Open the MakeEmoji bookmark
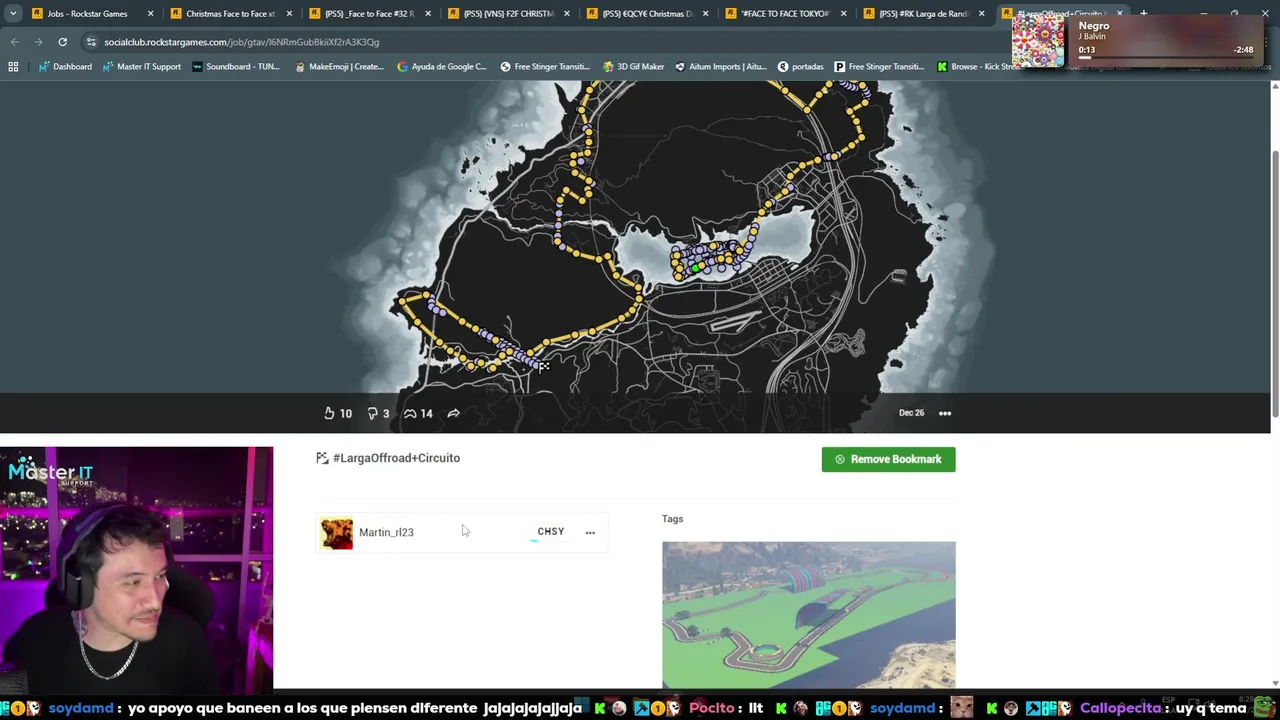This screenshot has width=1280, height=720. [339, 67]
